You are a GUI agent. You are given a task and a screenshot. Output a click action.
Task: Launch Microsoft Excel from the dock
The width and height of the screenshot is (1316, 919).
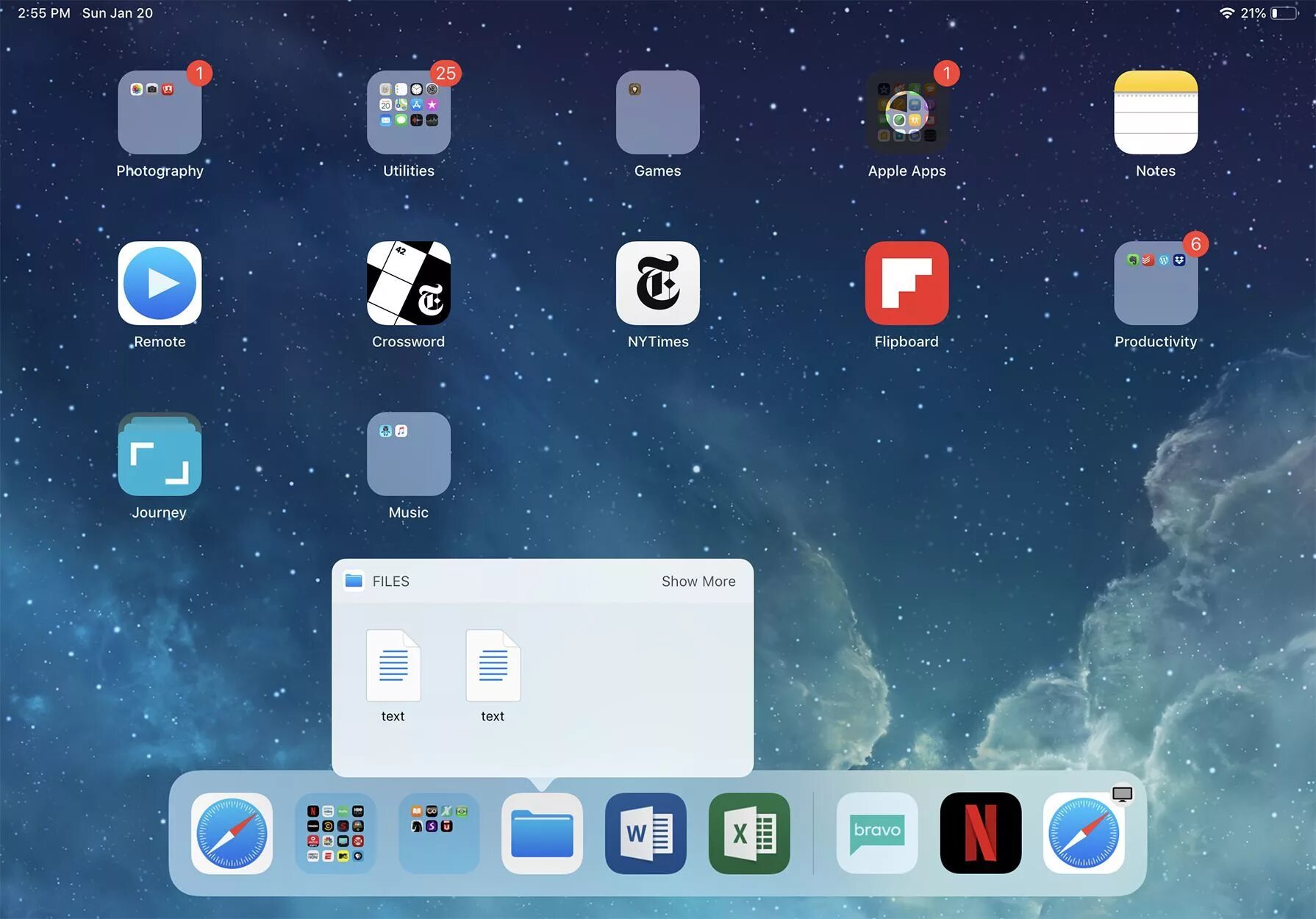click(x=749, y=833)
